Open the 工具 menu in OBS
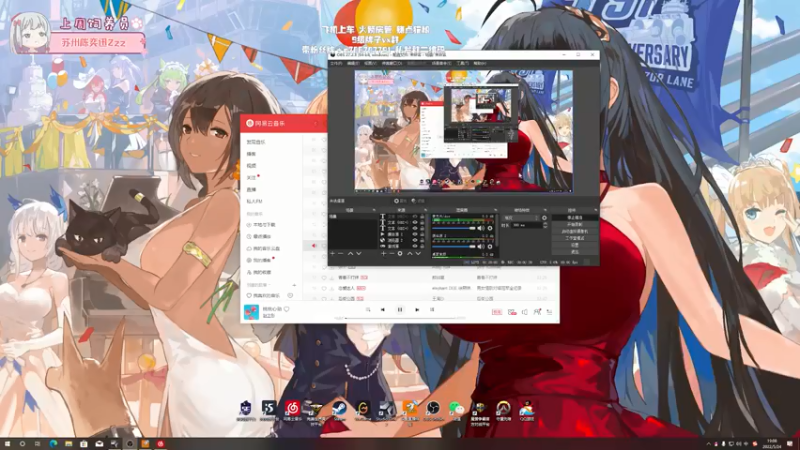The height and width of the screenshot is (450, 800). click(x=462, y=63)
